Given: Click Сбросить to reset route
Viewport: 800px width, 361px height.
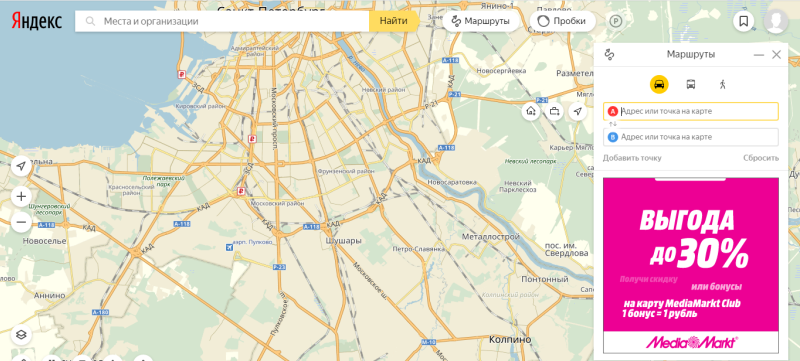Looking at the screenshot, I should click(761, 158).
